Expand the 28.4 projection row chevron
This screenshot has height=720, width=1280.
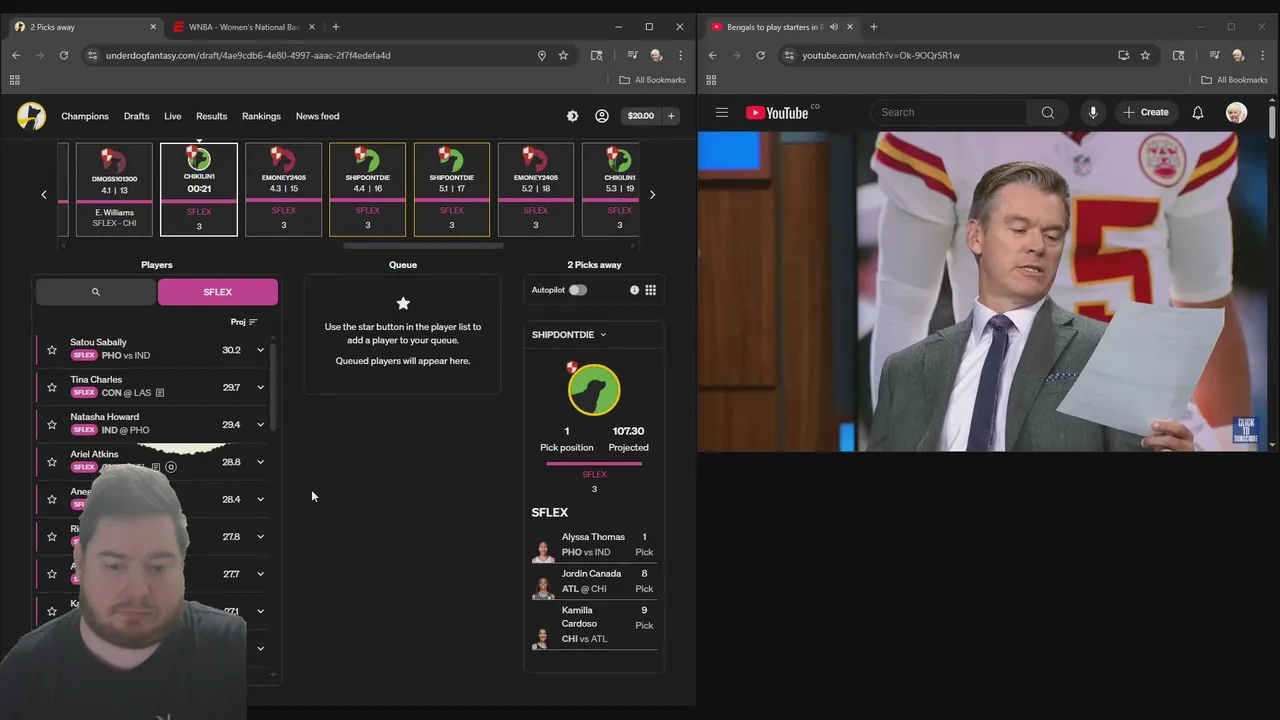[x=260, y=499]
